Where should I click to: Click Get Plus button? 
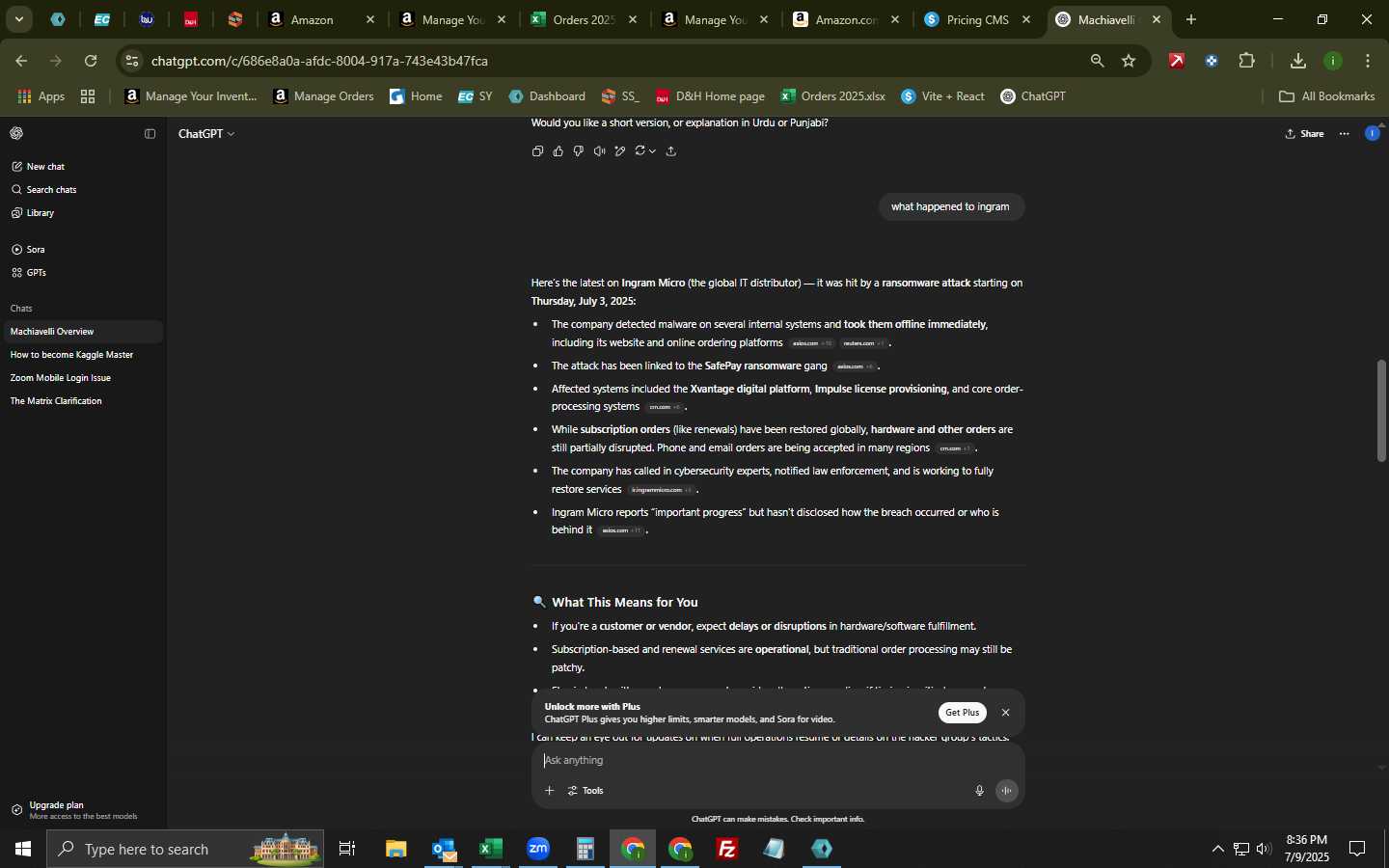(x=962, y=713)
